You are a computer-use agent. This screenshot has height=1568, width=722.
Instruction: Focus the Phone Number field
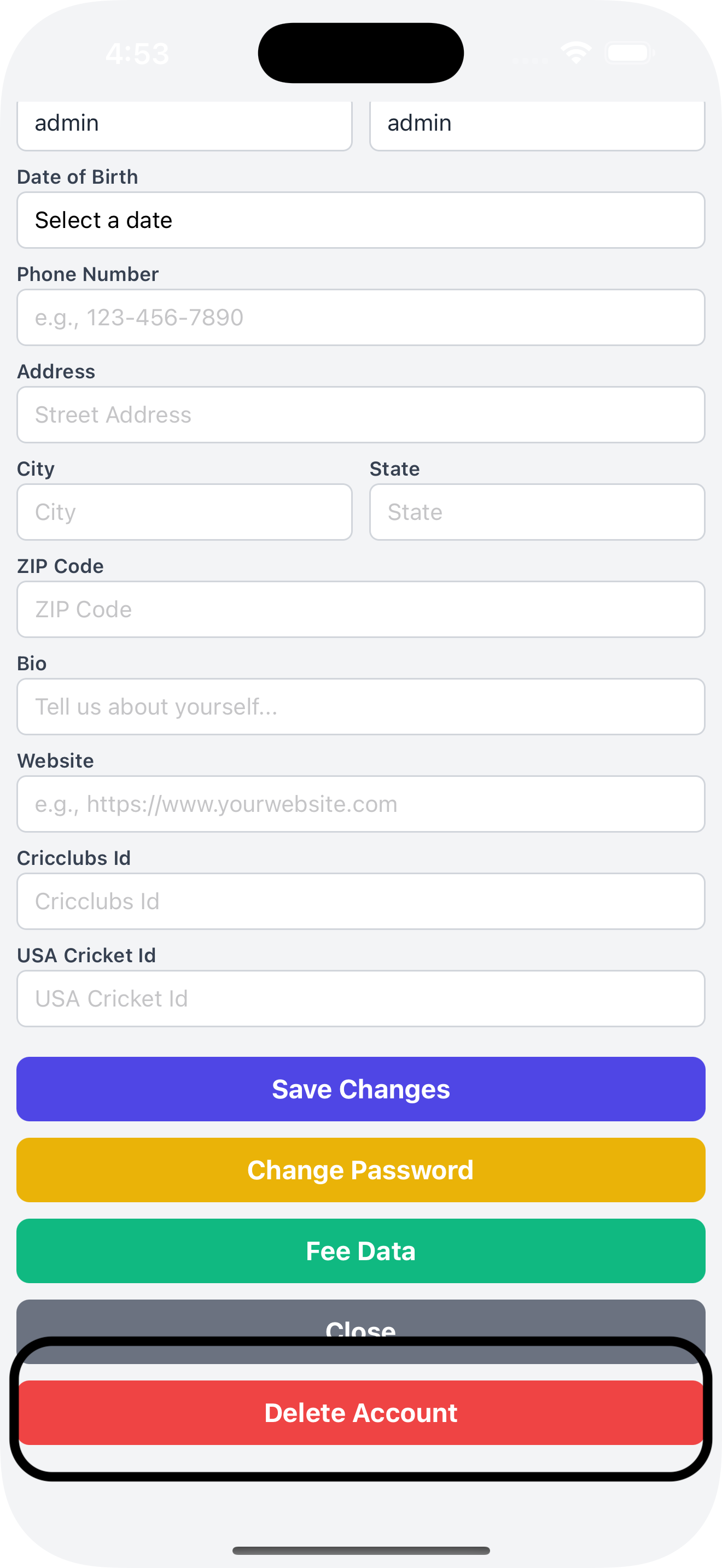tap(360, 318)
